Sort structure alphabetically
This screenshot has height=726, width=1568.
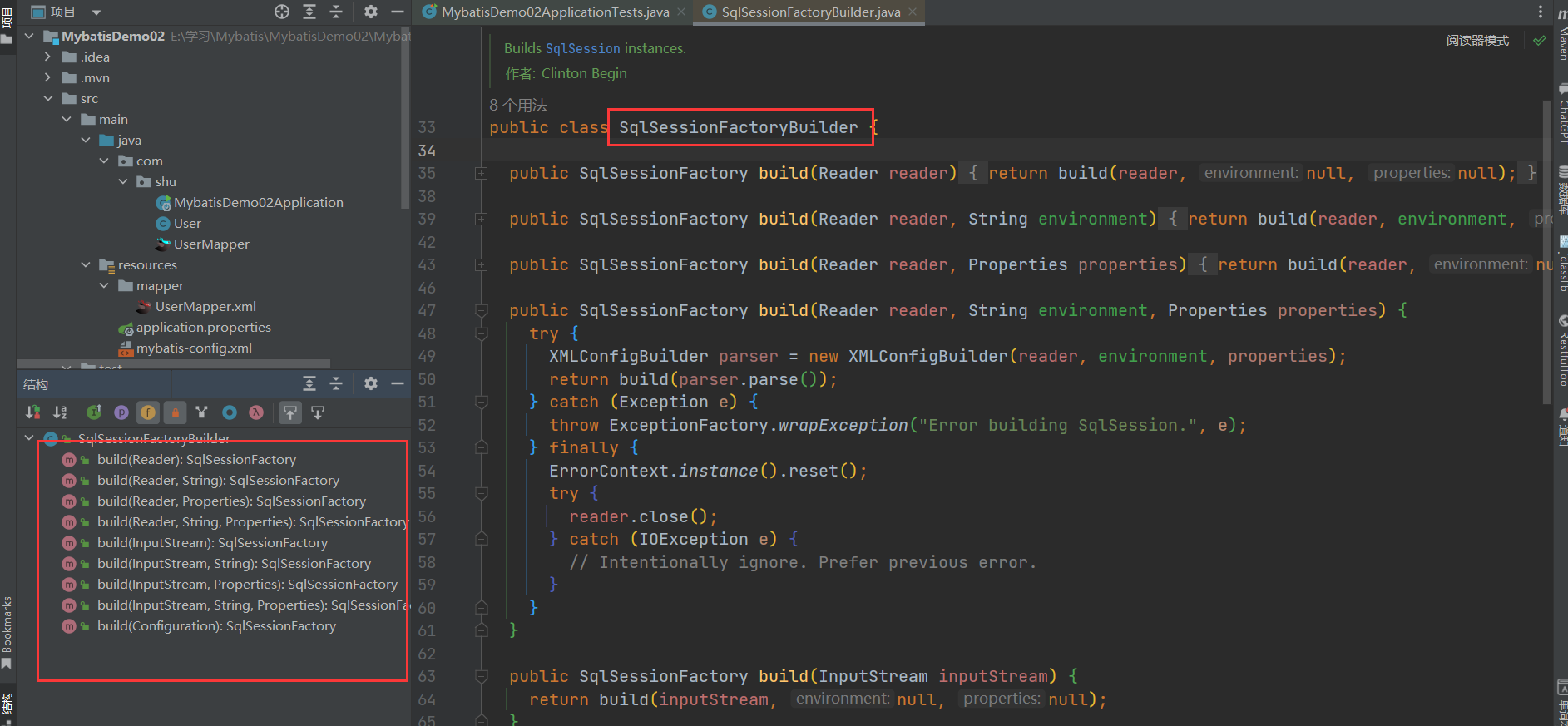pyautogui.click(x=60, y=412)
